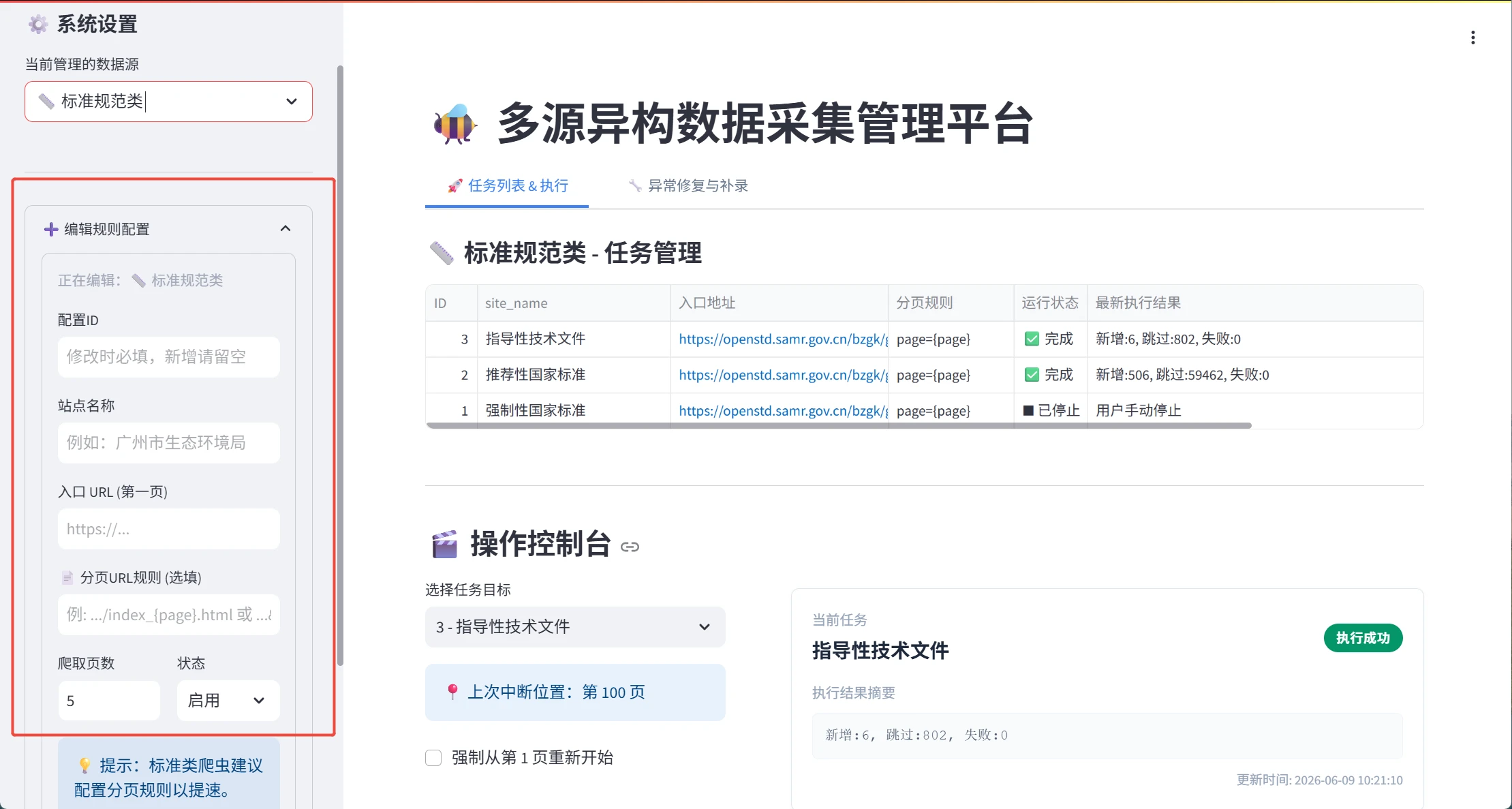1512x809 pixels.
Task: Enable 强制从第 1 页重新开始 checkbox
Action: coord(433,758)
